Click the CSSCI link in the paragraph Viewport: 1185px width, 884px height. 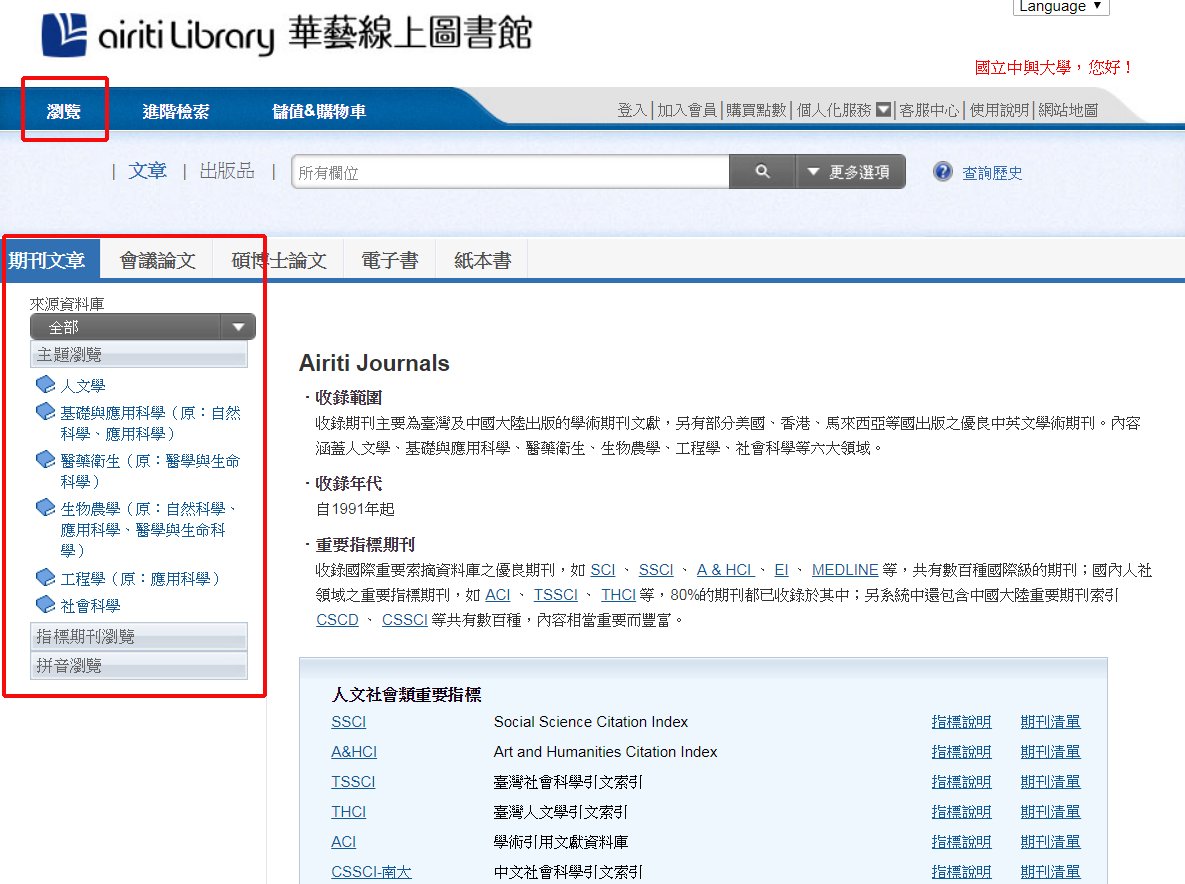click(x=404, y=620)
